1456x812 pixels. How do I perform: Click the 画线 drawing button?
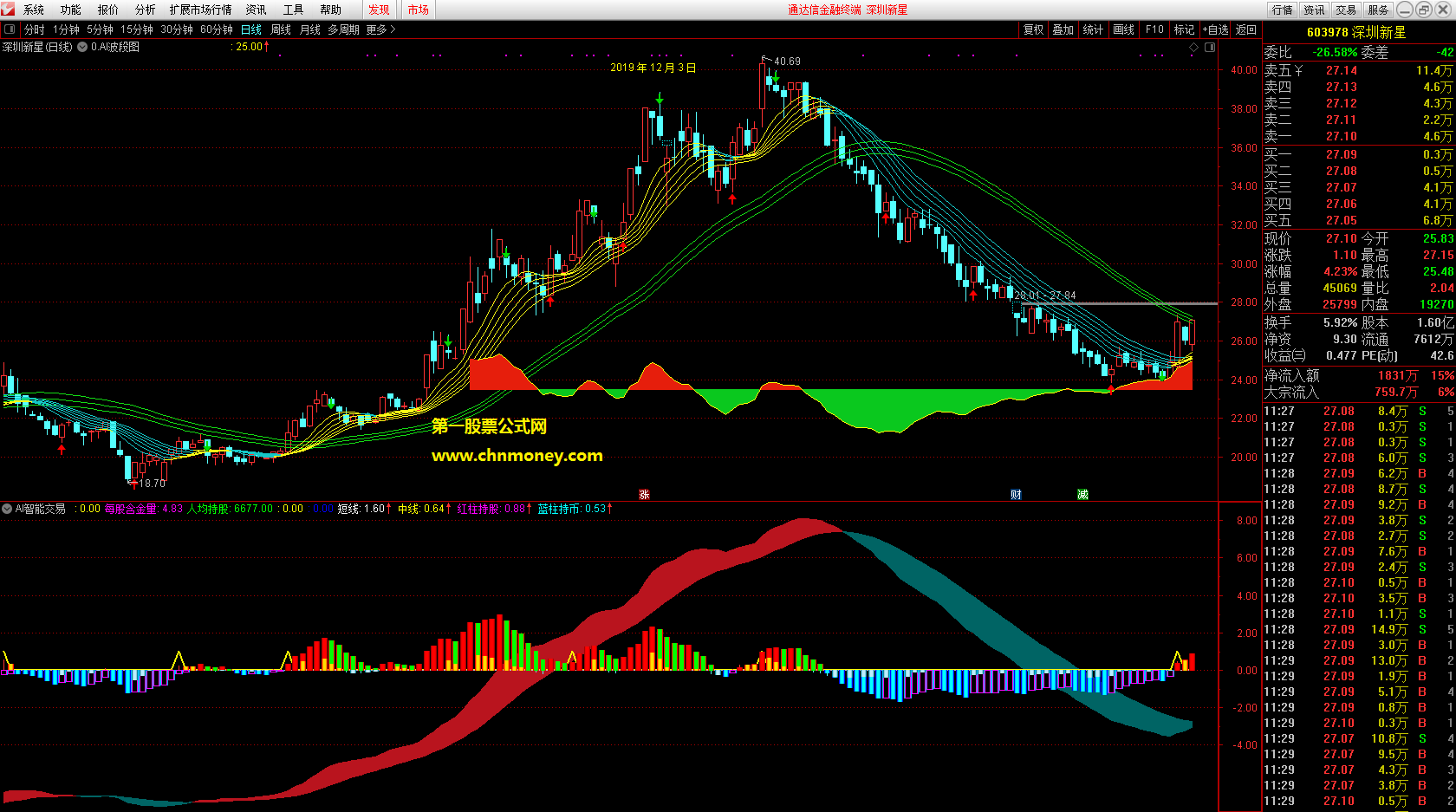pos(1124,29)
